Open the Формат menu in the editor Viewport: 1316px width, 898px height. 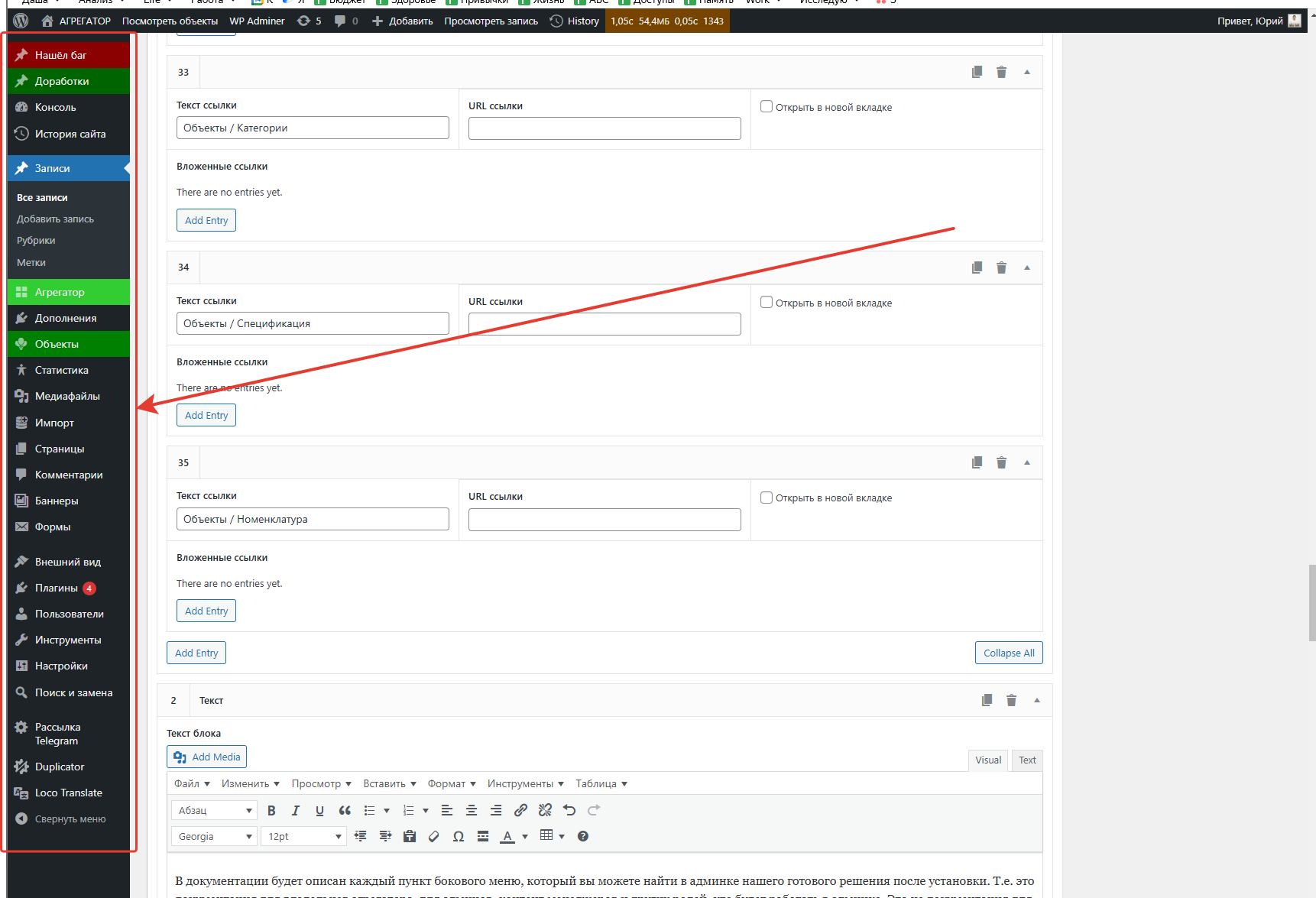(x=451, y=783)
